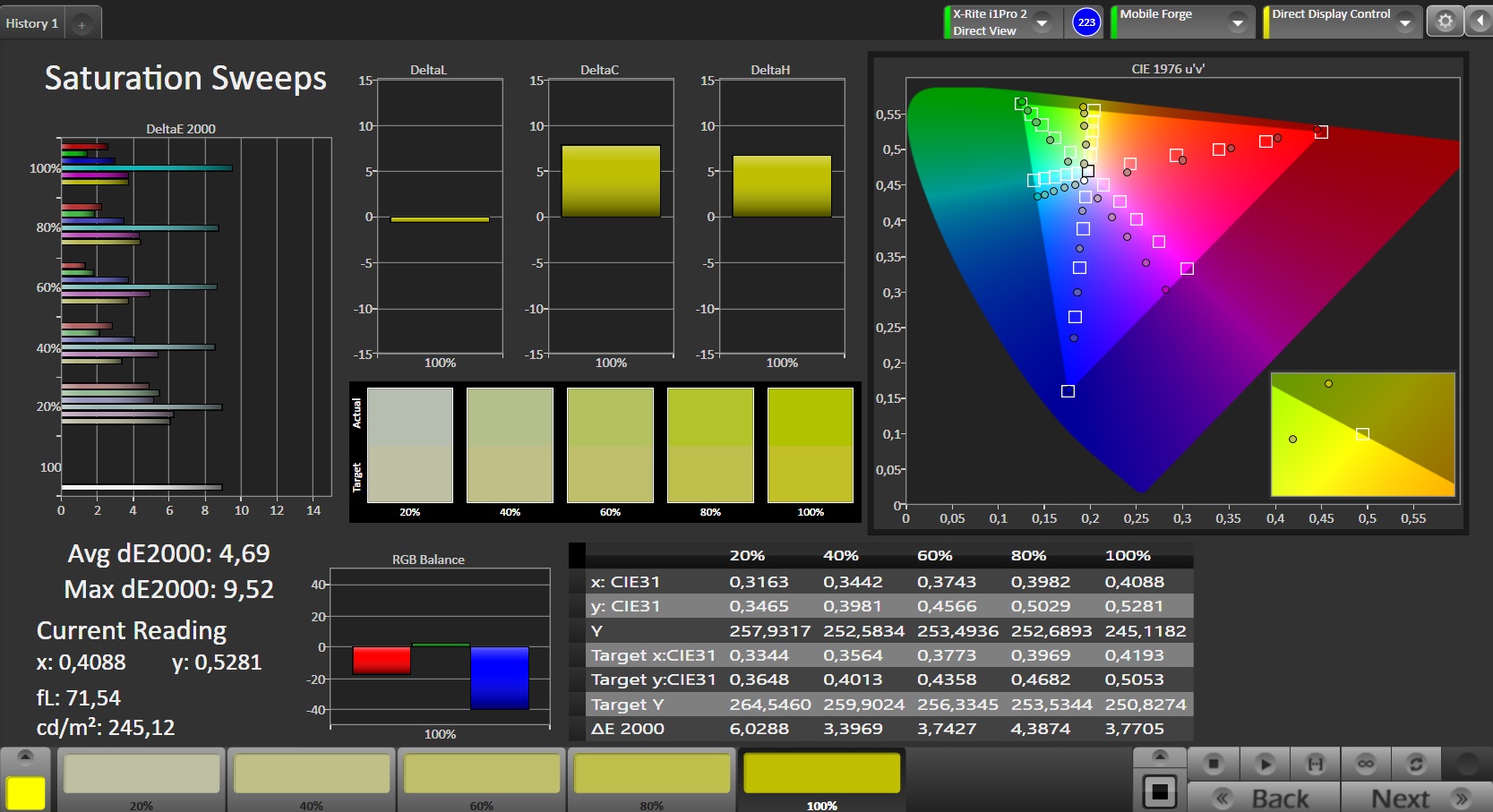1493x812 pixels.
Task: Click the read series bracket icon
Action: [1315, 764]
